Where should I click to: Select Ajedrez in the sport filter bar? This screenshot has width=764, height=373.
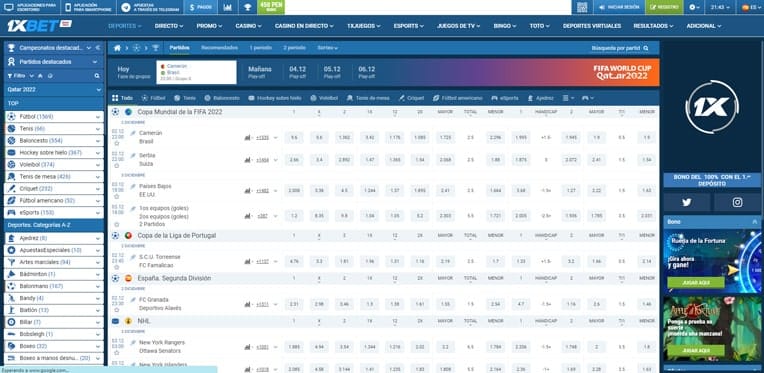540,98
